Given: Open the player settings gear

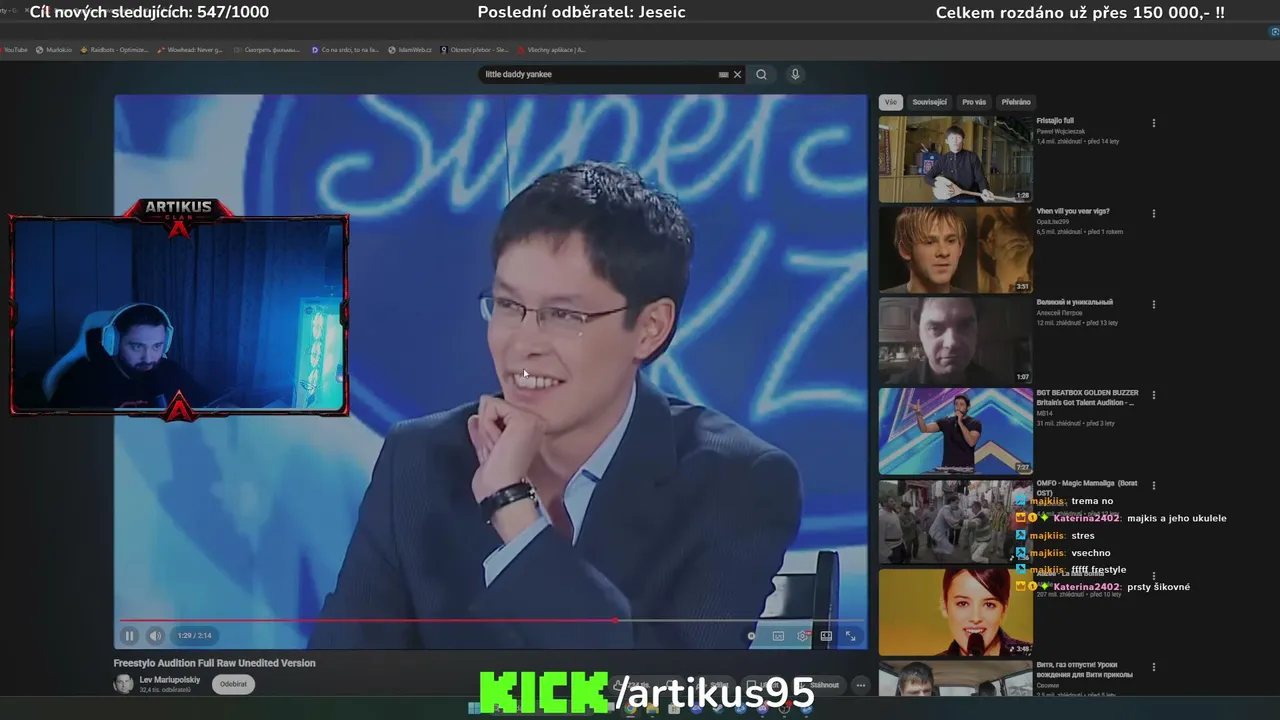Looking at the screenshot, I should (x=802, y=635).
